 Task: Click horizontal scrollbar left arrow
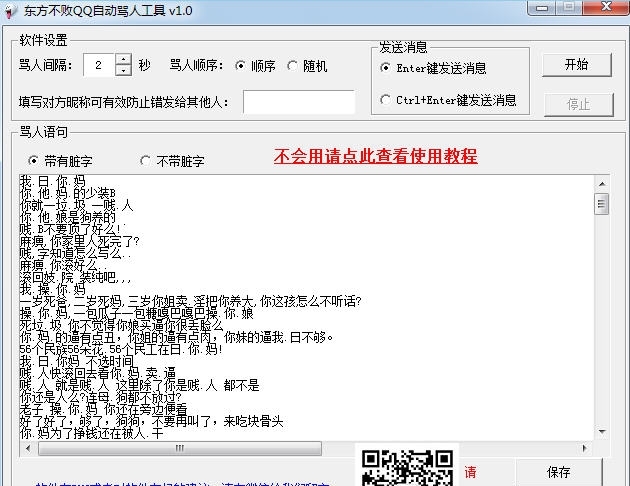[x=28, y=448]
